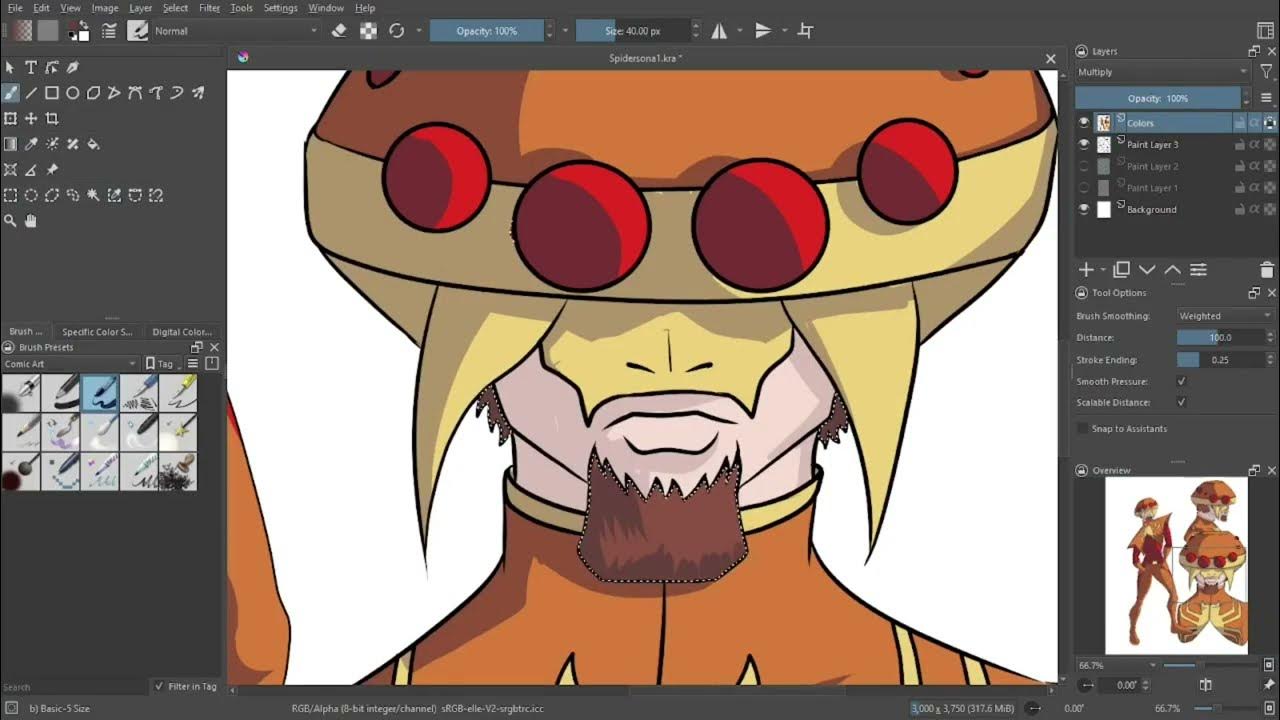Select the Line tool
The width and height of the screenshot is (1280, 720).
coord(31,93)
